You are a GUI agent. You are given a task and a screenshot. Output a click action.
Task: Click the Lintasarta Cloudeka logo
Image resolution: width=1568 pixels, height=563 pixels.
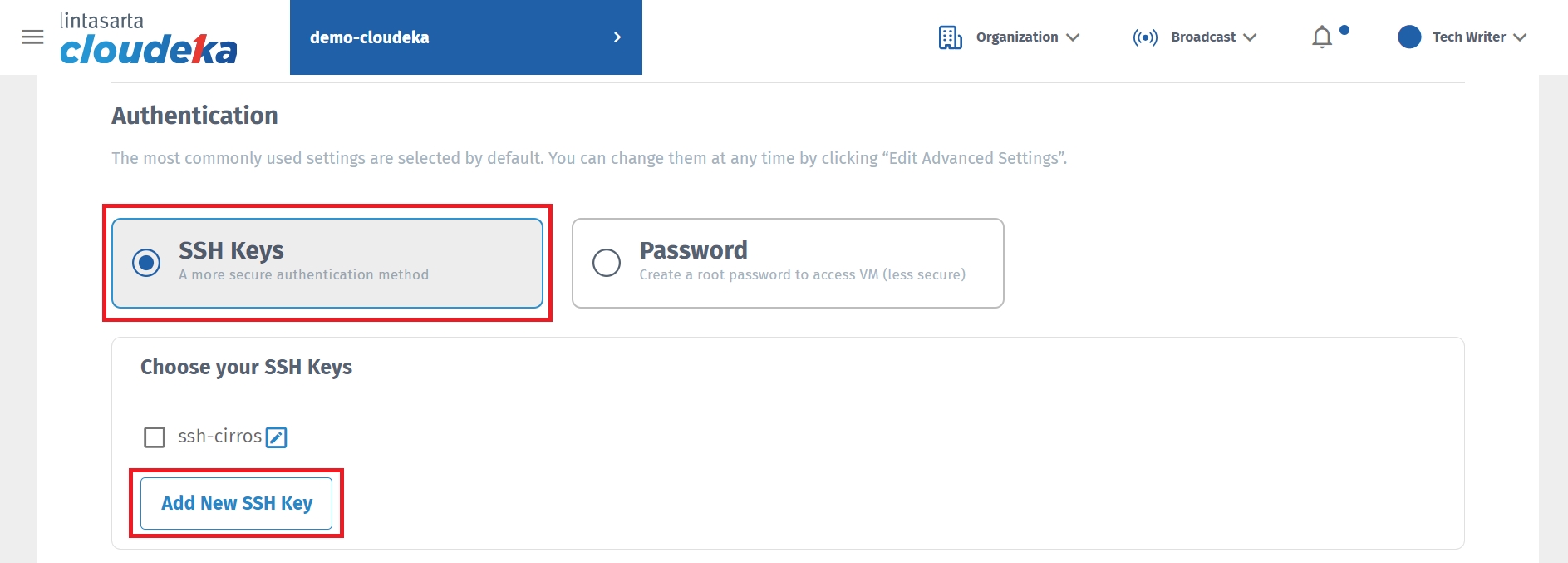pos(148,39)
